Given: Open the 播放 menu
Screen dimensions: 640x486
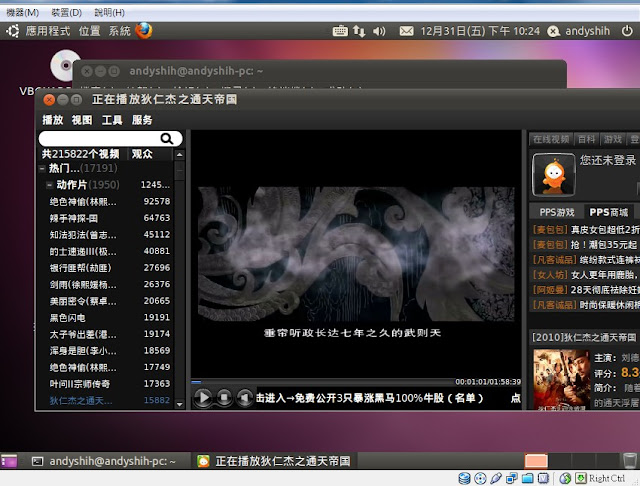Looking at the screenshot, I should coord(53,120).
